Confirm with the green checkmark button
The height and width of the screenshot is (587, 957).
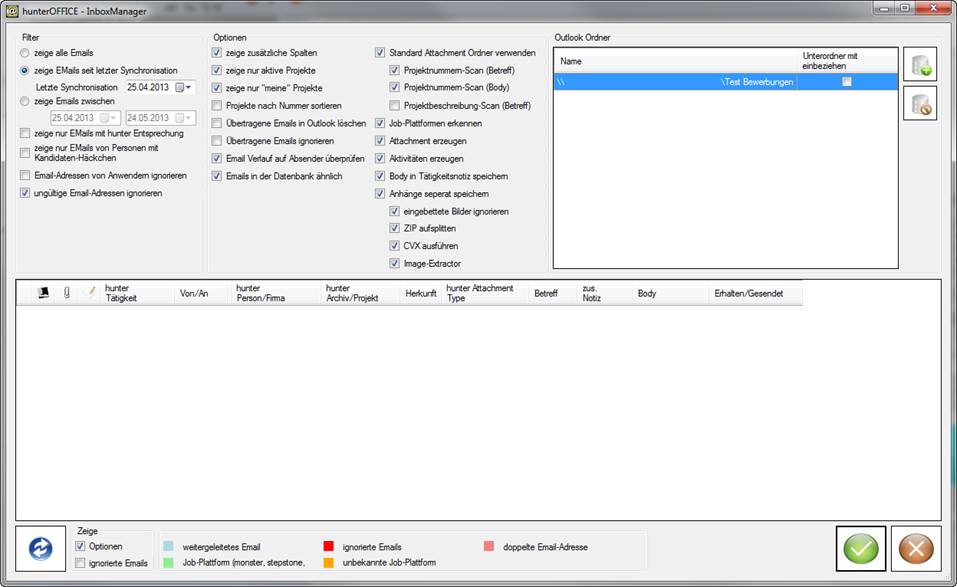(861, 549)
